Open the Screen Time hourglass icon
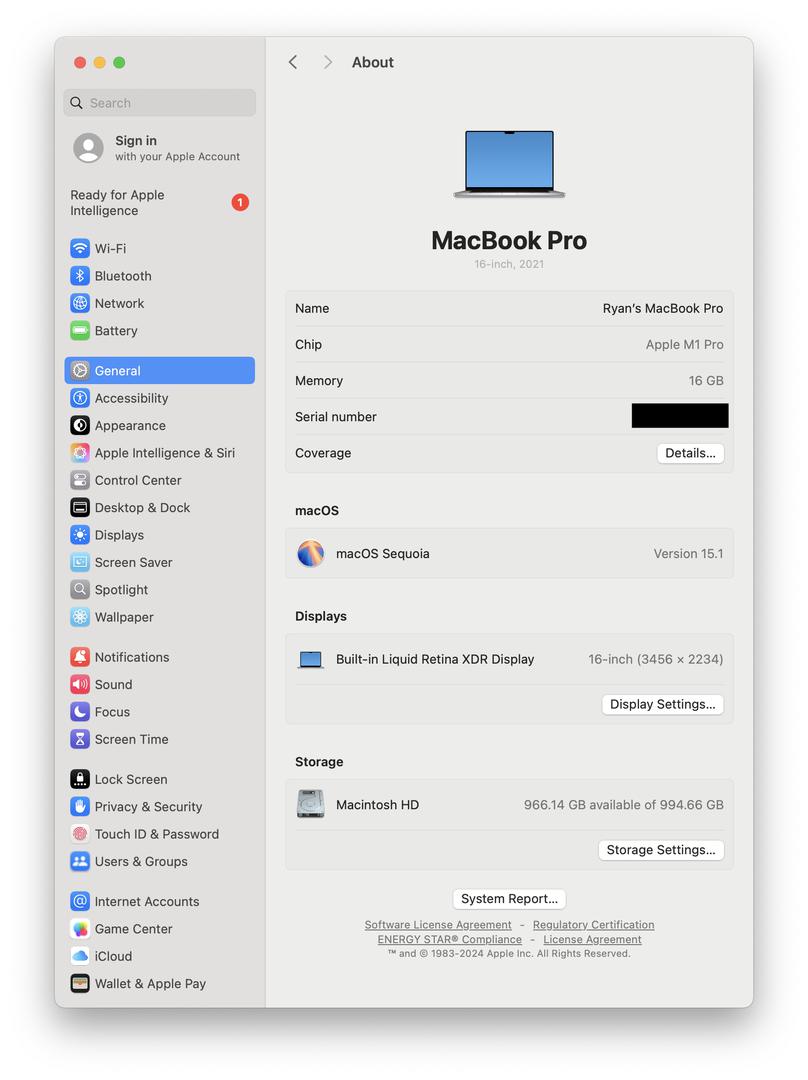 click(80, 739)
